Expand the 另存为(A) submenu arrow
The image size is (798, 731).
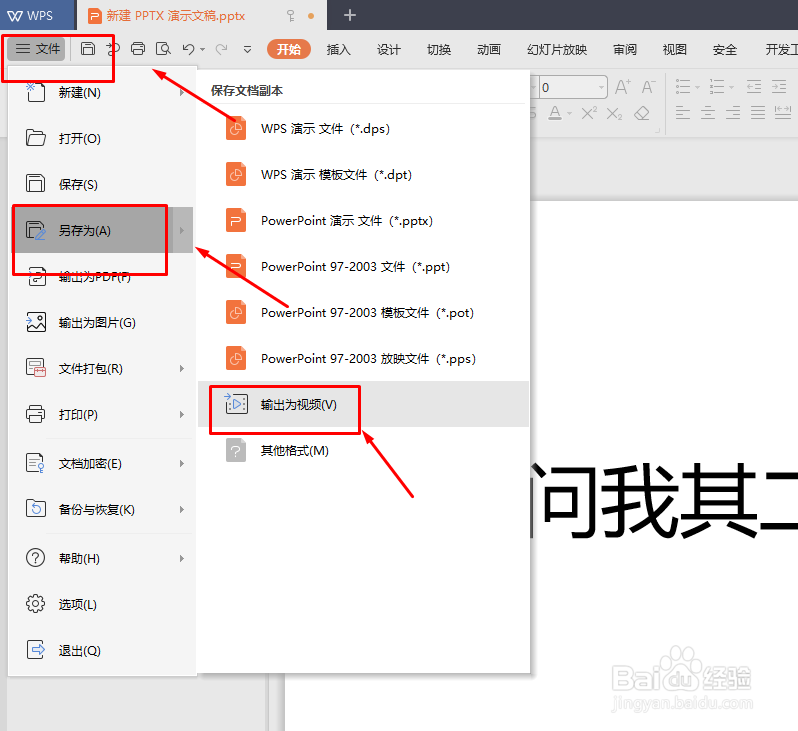point(182,230)
